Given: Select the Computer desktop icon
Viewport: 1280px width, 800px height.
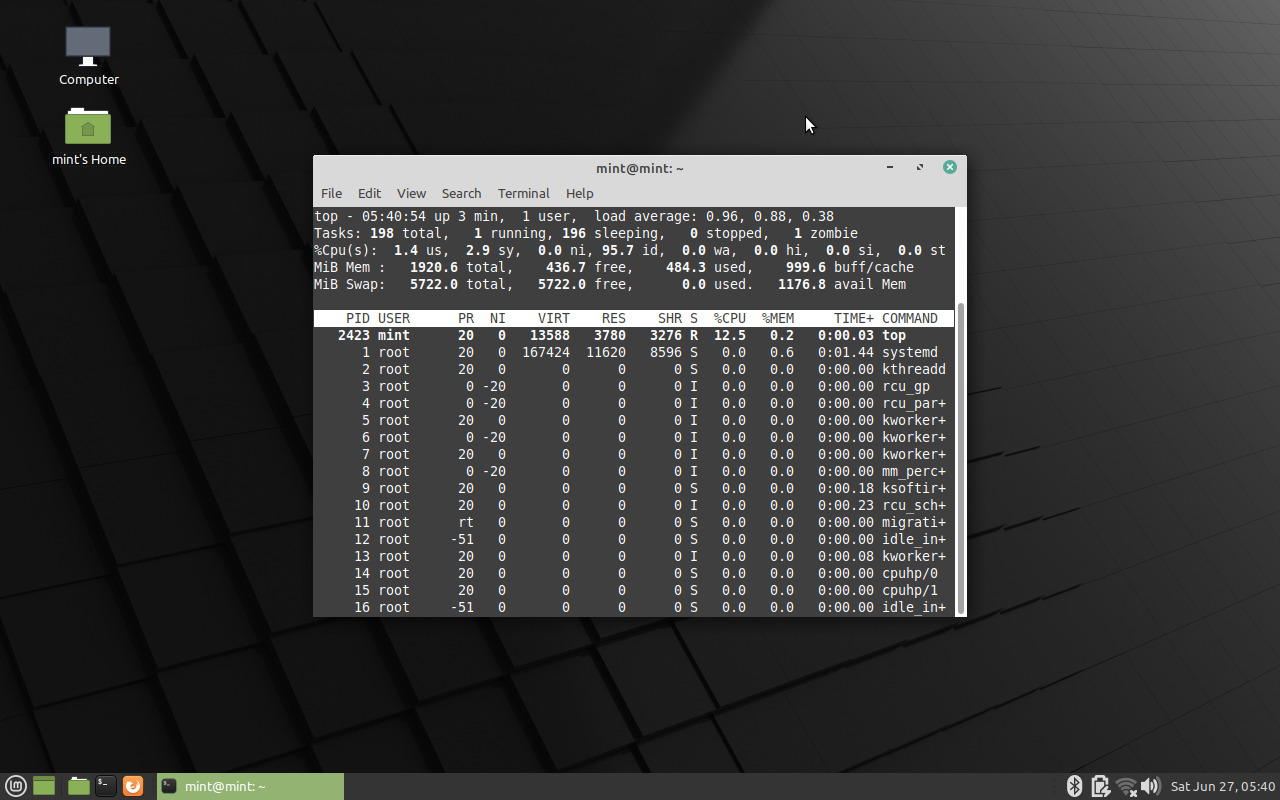Looking at the screenshot, I should click(89, 56).
